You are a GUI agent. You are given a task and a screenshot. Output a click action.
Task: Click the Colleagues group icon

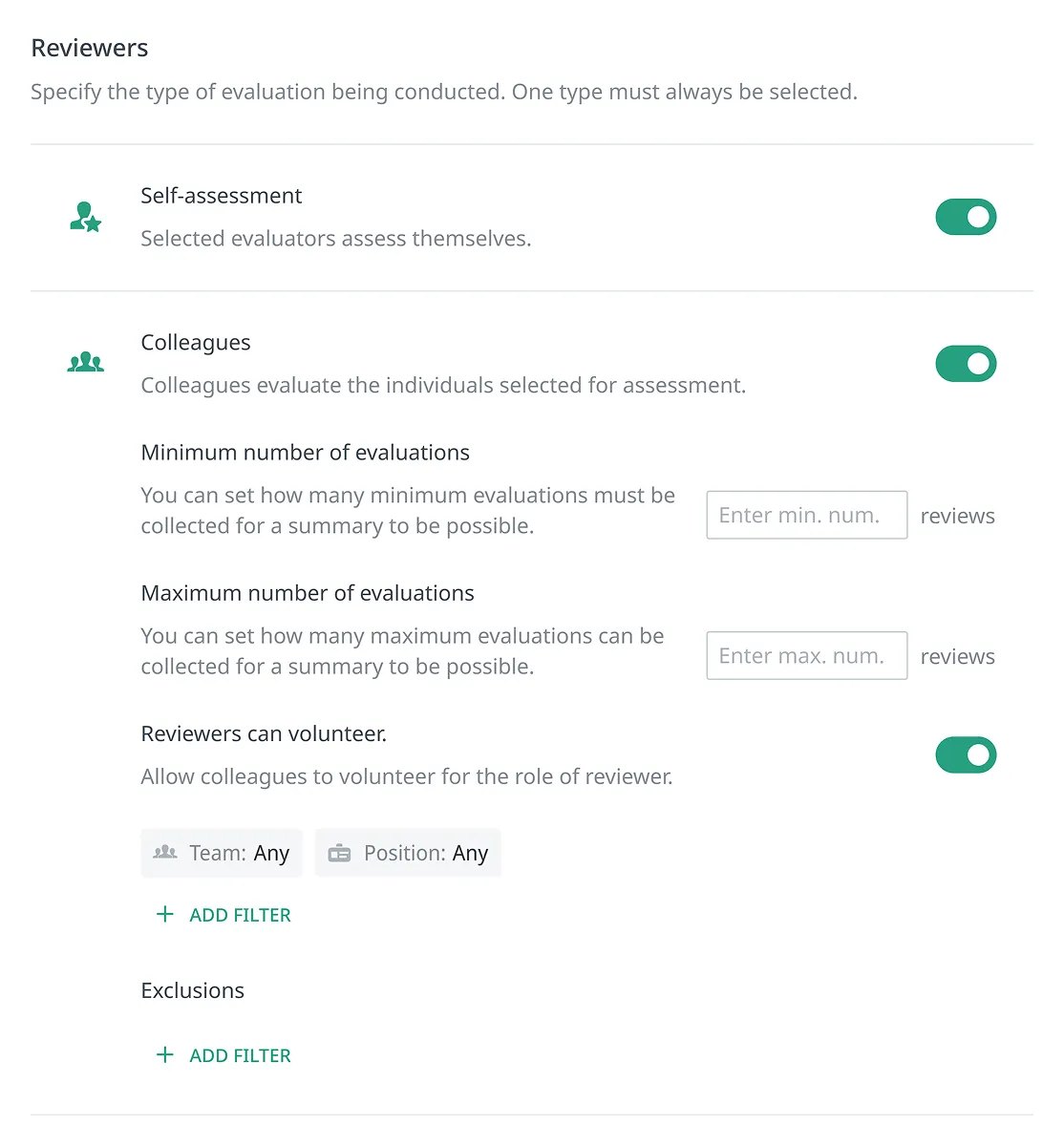86,363
